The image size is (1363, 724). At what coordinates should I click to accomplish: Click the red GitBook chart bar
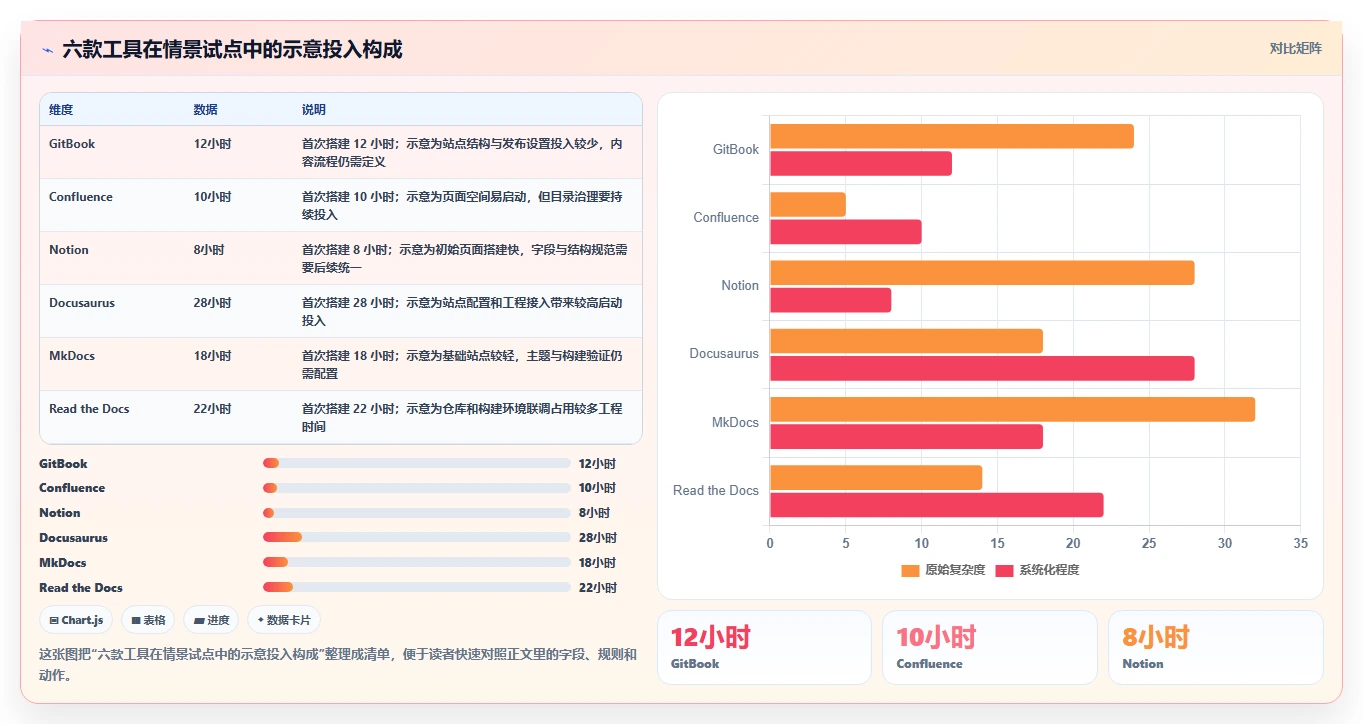861,163
